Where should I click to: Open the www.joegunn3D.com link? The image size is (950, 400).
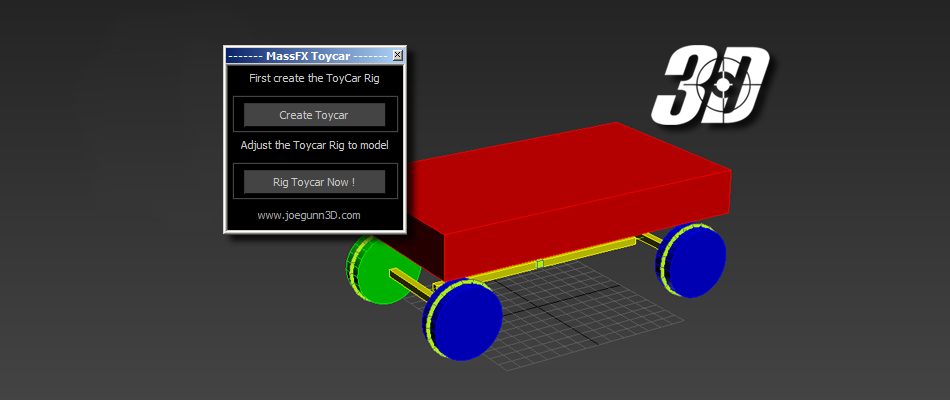pos(309,215)
